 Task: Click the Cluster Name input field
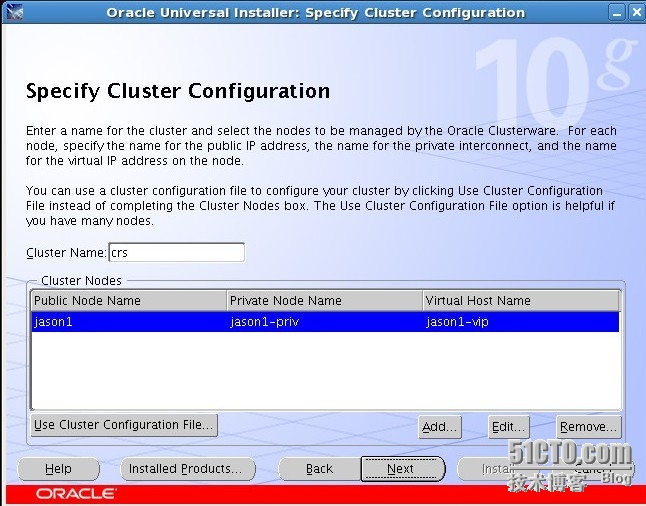tap(177, 252)
